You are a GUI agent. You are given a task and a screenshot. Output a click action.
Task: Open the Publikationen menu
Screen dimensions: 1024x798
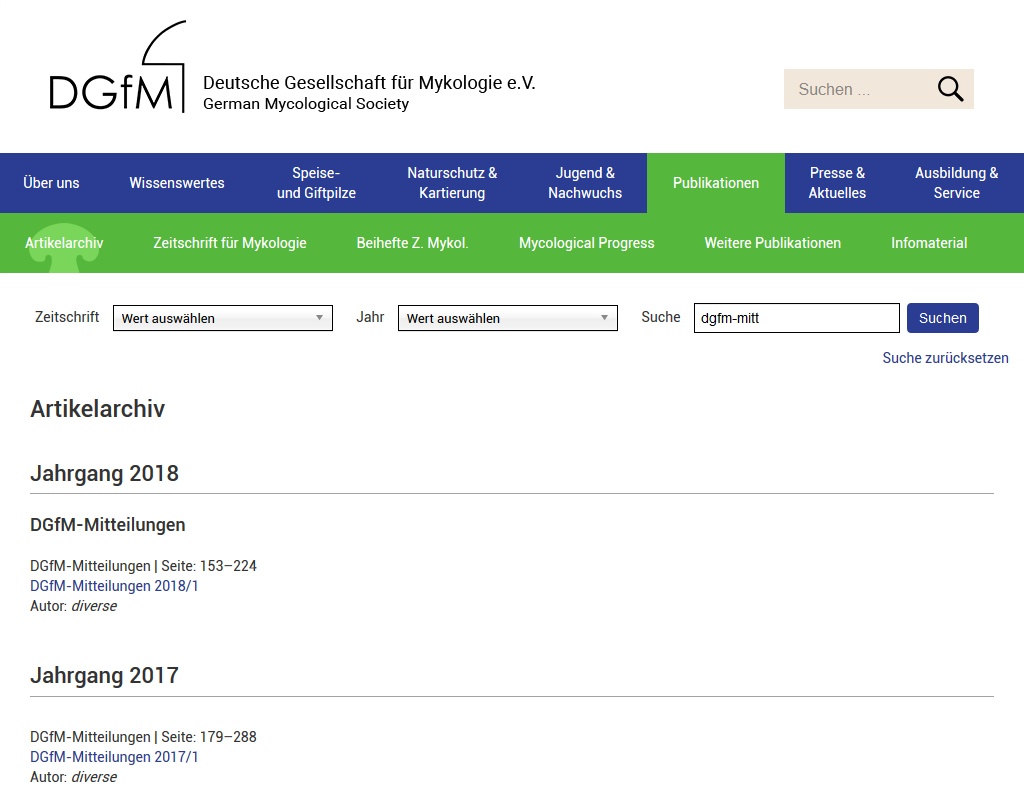click(716, 183)
